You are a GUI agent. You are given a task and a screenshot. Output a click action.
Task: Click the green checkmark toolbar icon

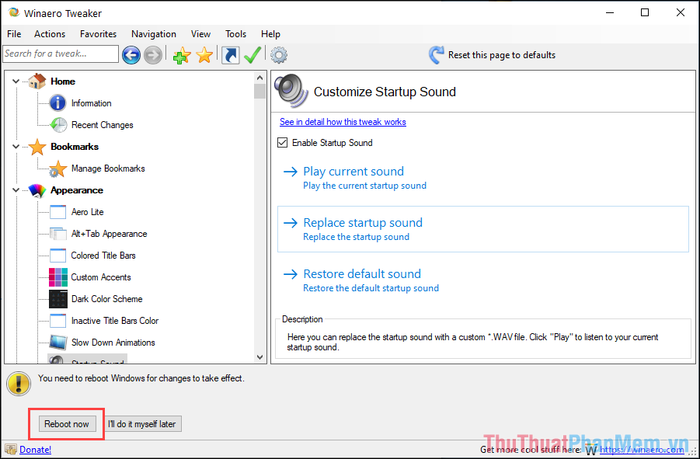(x=253, y=55)
